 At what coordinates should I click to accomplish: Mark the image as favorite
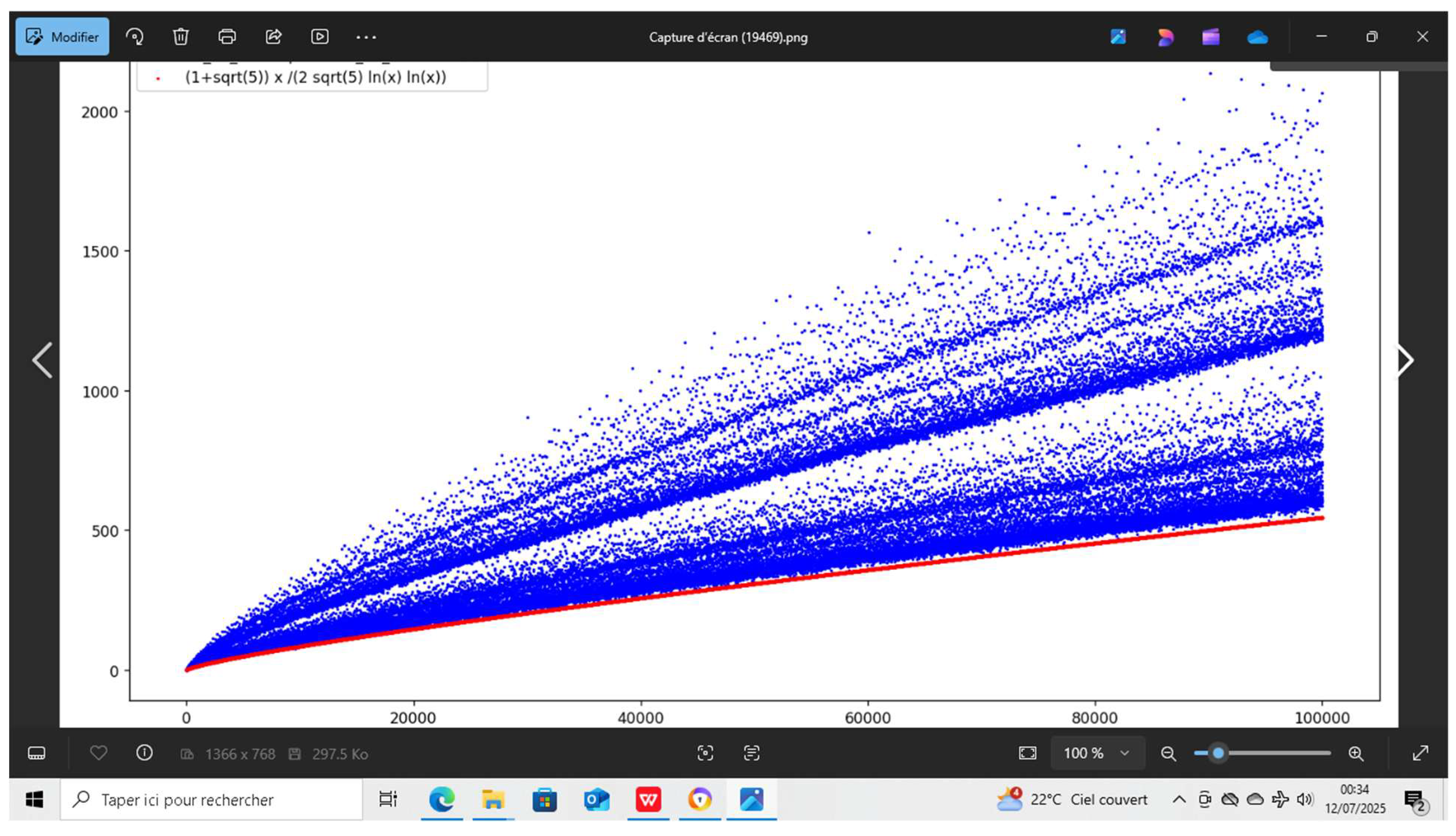[x=98, y=753]
